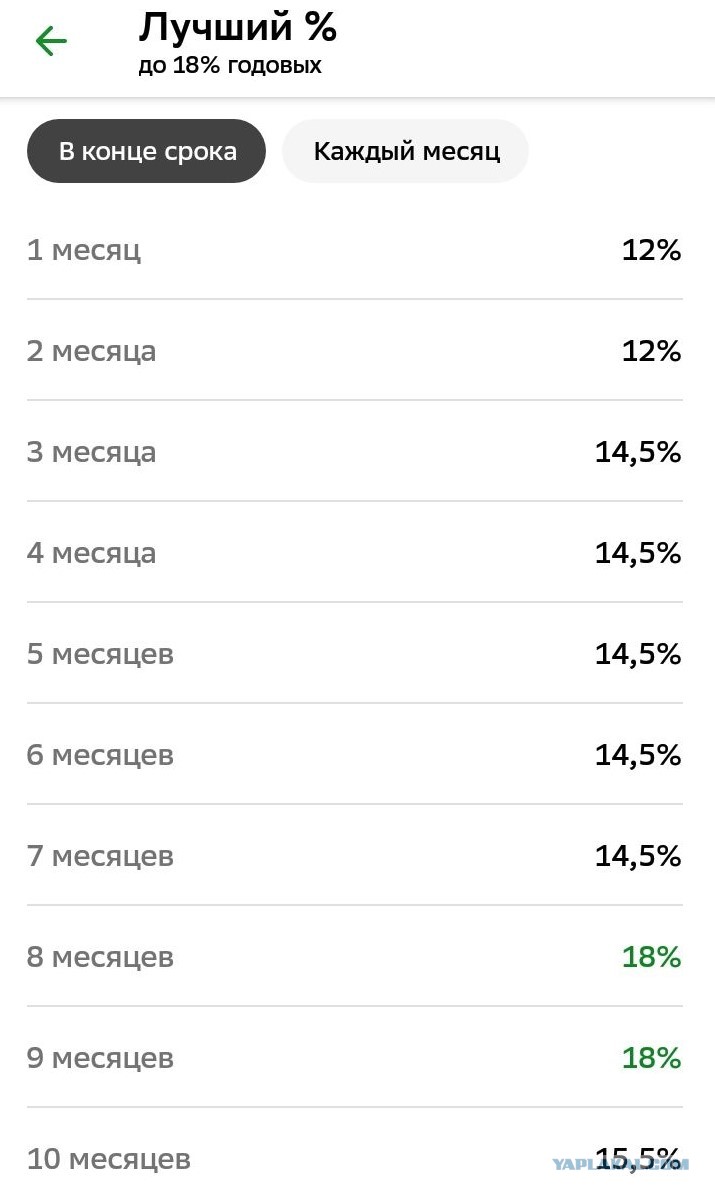
Task: Click the 'до 18% годовых' subtitle
Action: (x=230, y=65)
